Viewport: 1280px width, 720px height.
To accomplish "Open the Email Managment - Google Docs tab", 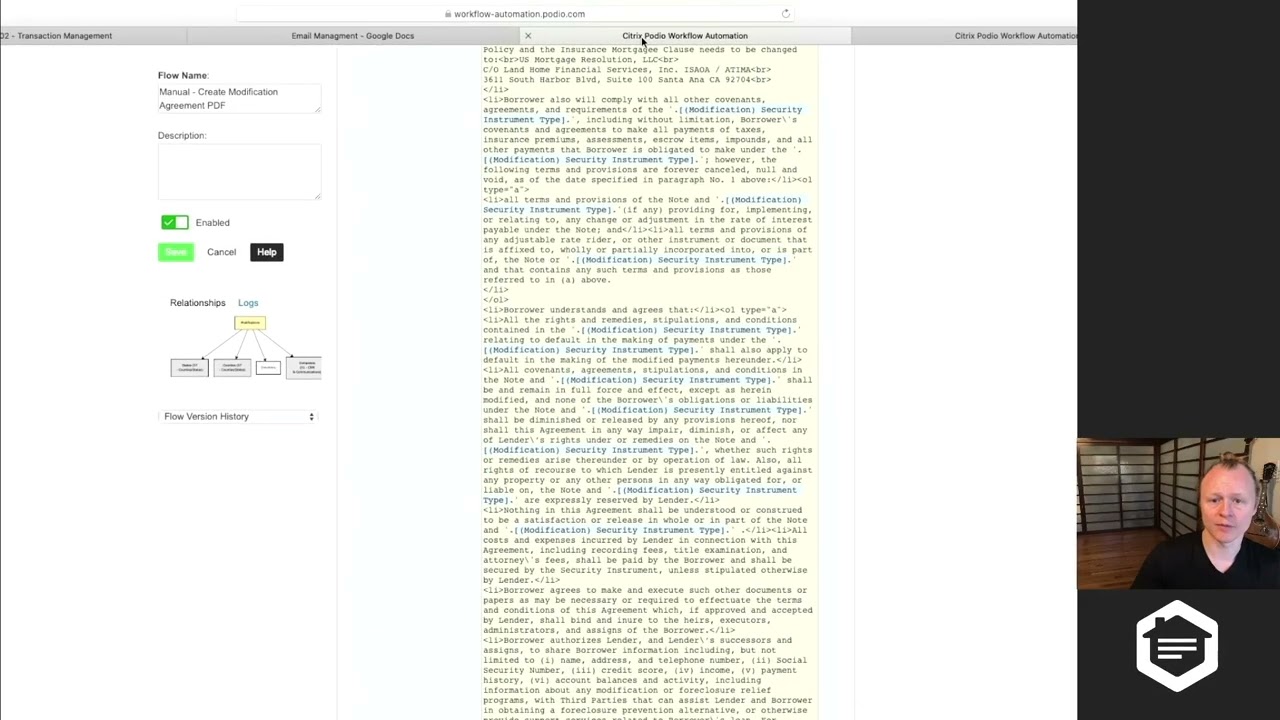I will tap(352, 36).
